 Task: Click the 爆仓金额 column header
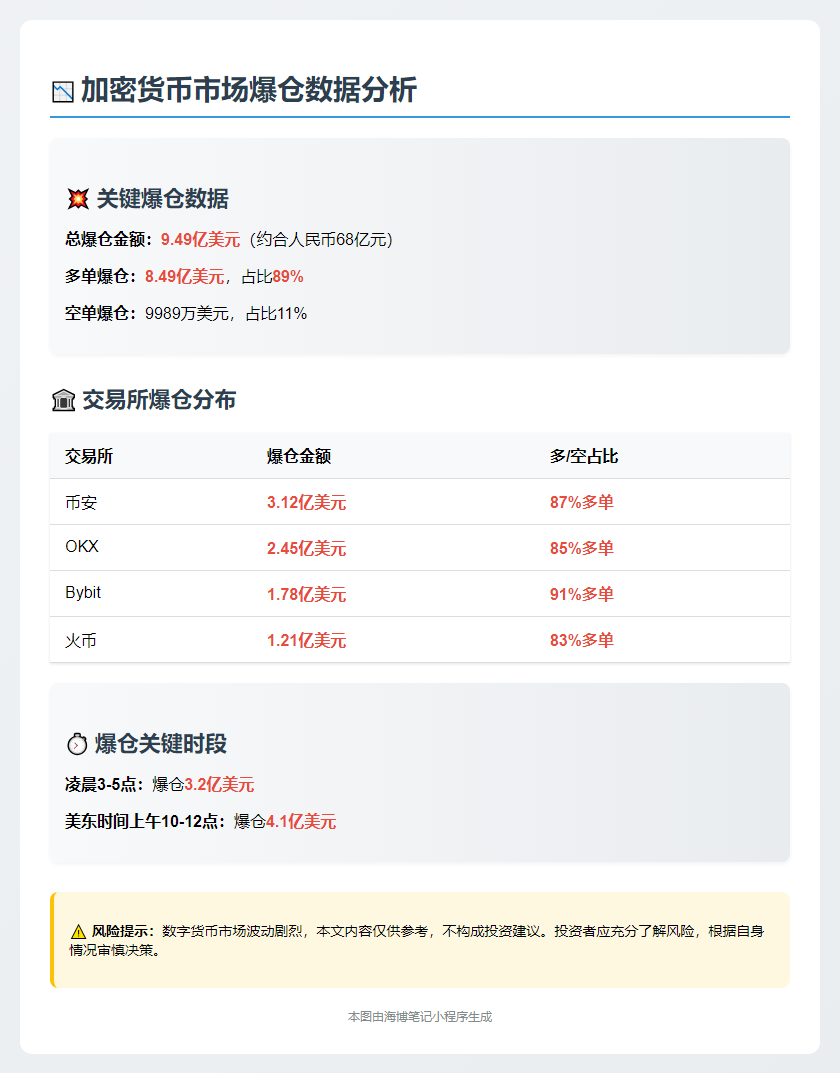(299, 456)
